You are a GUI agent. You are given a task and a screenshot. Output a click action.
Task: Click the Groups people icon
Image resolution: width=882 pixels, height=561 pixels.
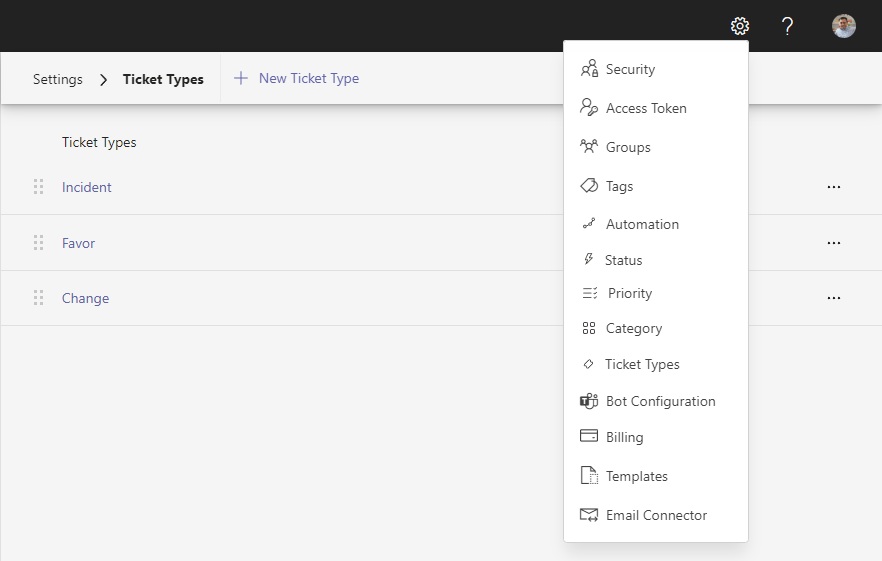click(589, 147)
